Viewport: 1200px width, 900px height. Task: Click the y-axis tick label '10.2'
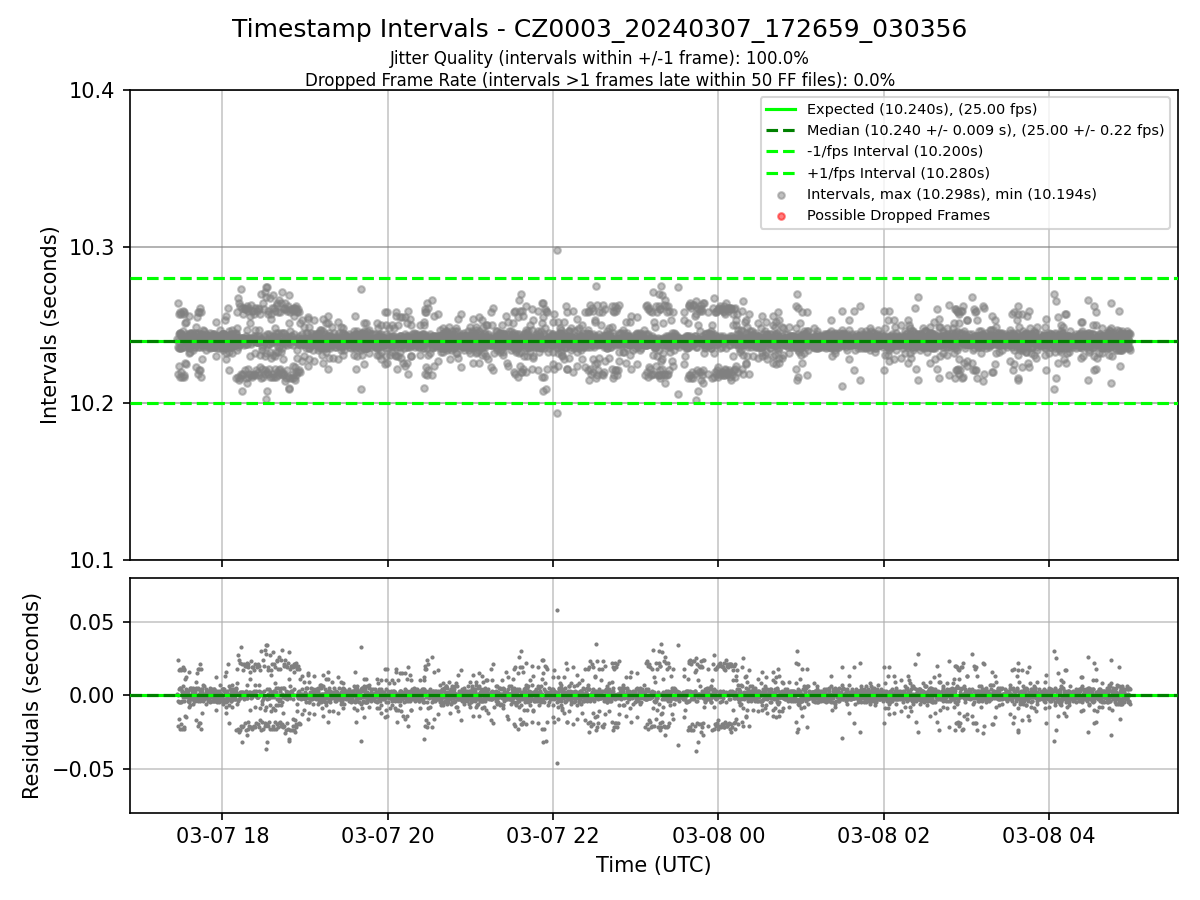[x=93, y=404]
